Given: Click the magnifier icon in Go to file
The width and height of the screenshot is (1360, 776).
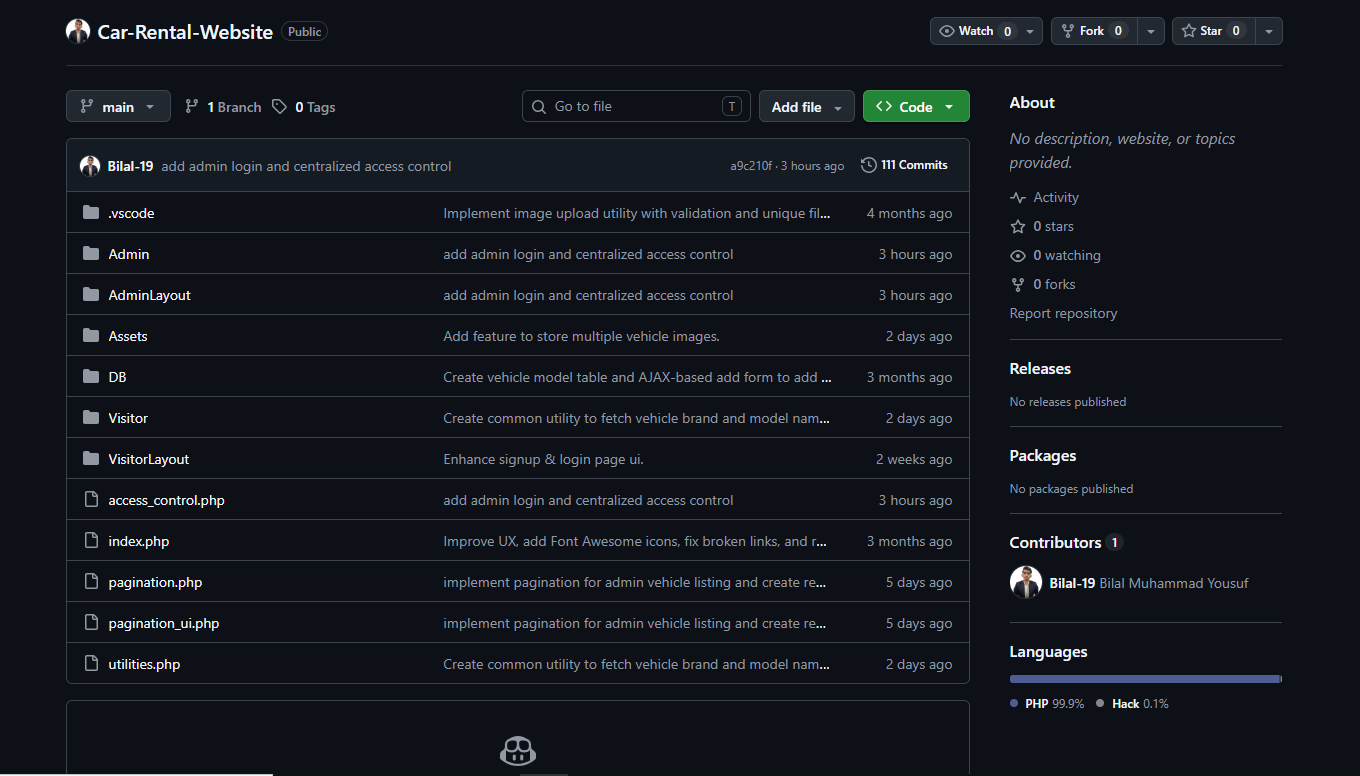Looking at the screenshot, I should click(x=539, y=107).
